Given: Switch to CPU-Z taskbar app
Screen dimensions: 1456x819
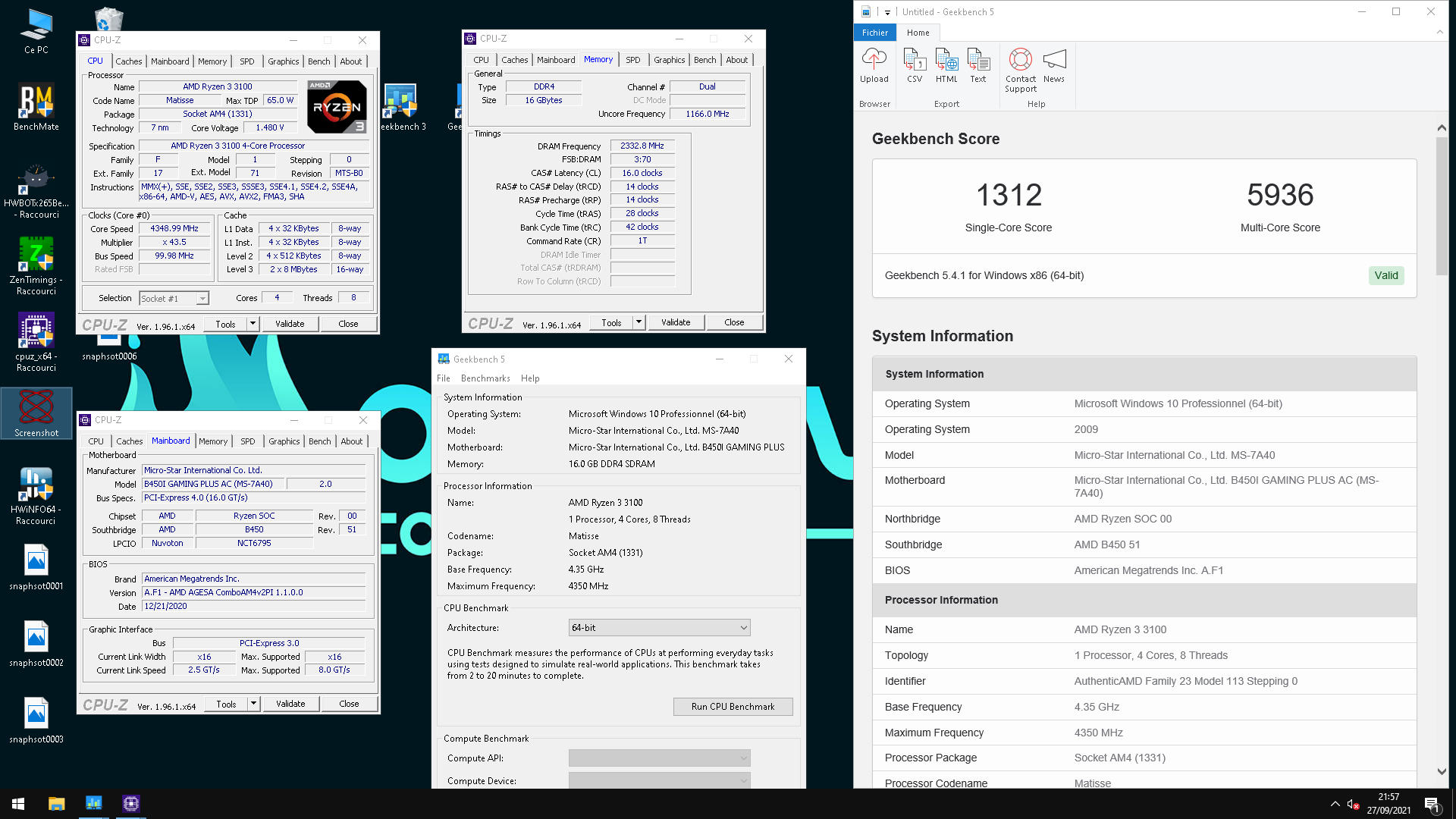Looking at the screenshot, I should [131, 804].
